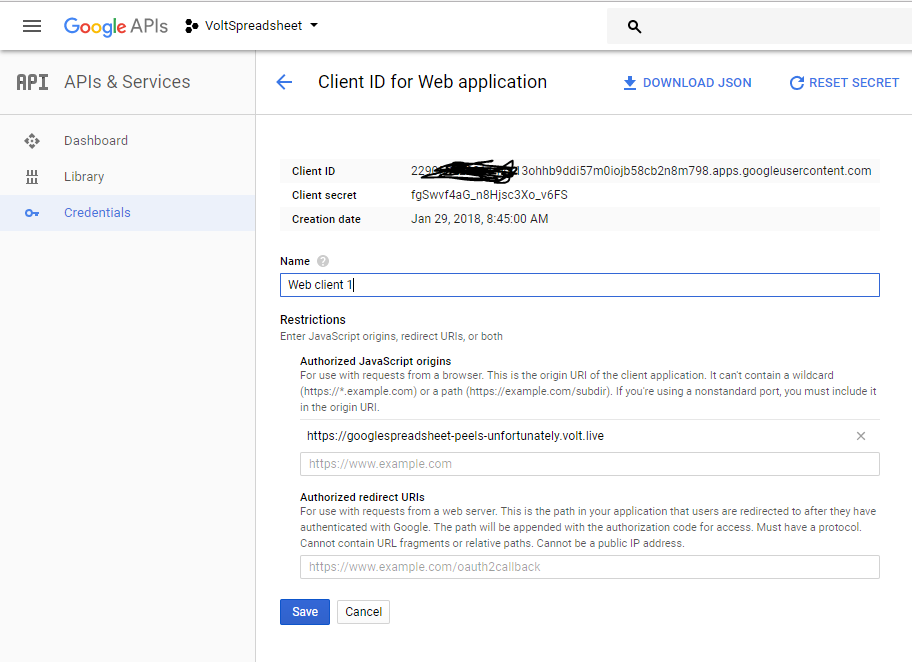The height and width of the screenshot is (662, 912).
Task: Save the client ID settings
Action: pos(305,612)
